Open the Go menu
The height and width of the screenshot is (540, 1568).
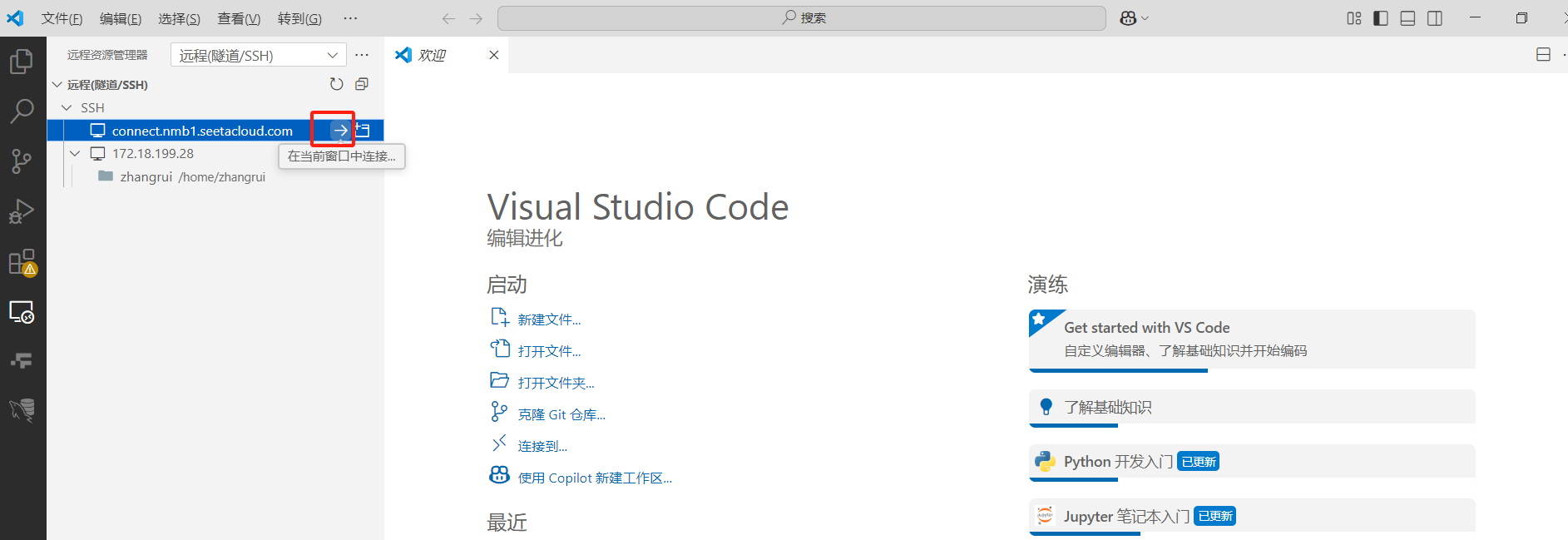tap(299, 18)
